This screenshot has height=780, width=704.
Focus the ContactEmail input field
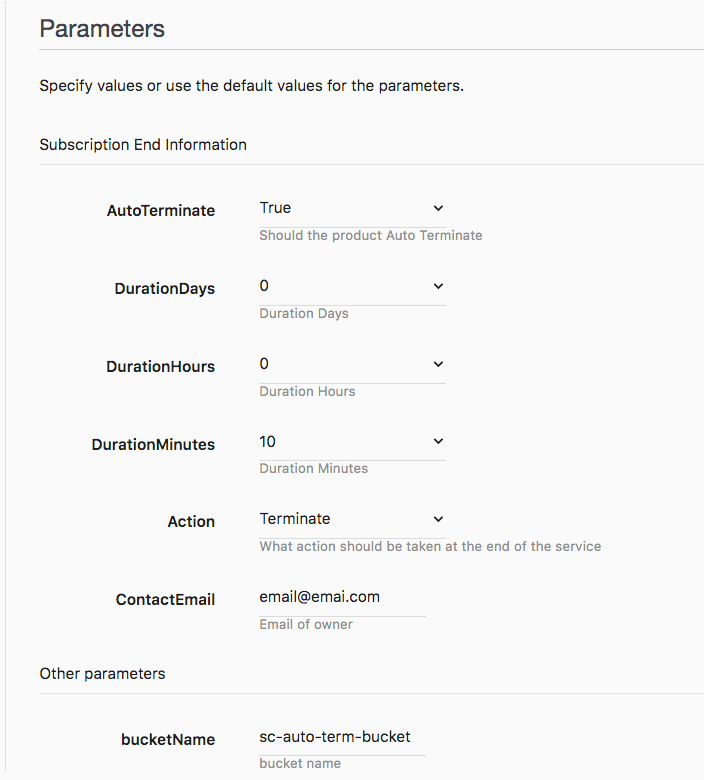point(340,597)
